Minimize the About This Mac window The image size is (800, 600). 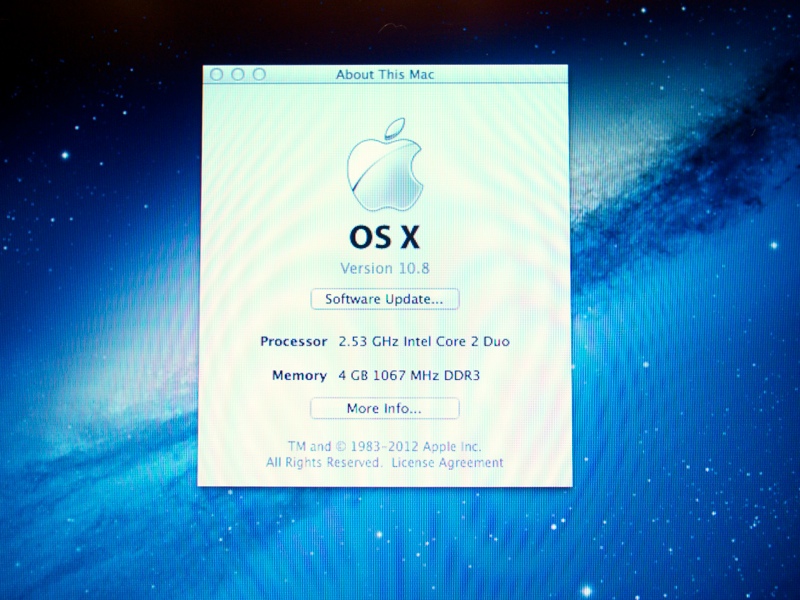[x=238, y=74]
